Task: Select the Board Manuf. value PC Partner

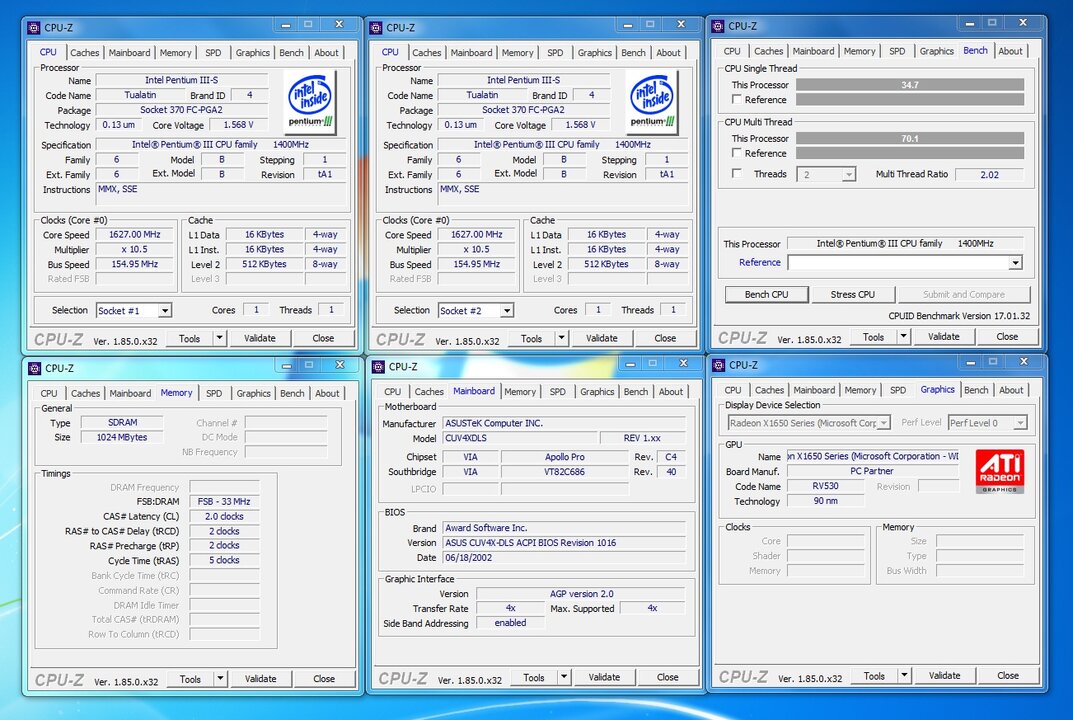Action: 872,472
